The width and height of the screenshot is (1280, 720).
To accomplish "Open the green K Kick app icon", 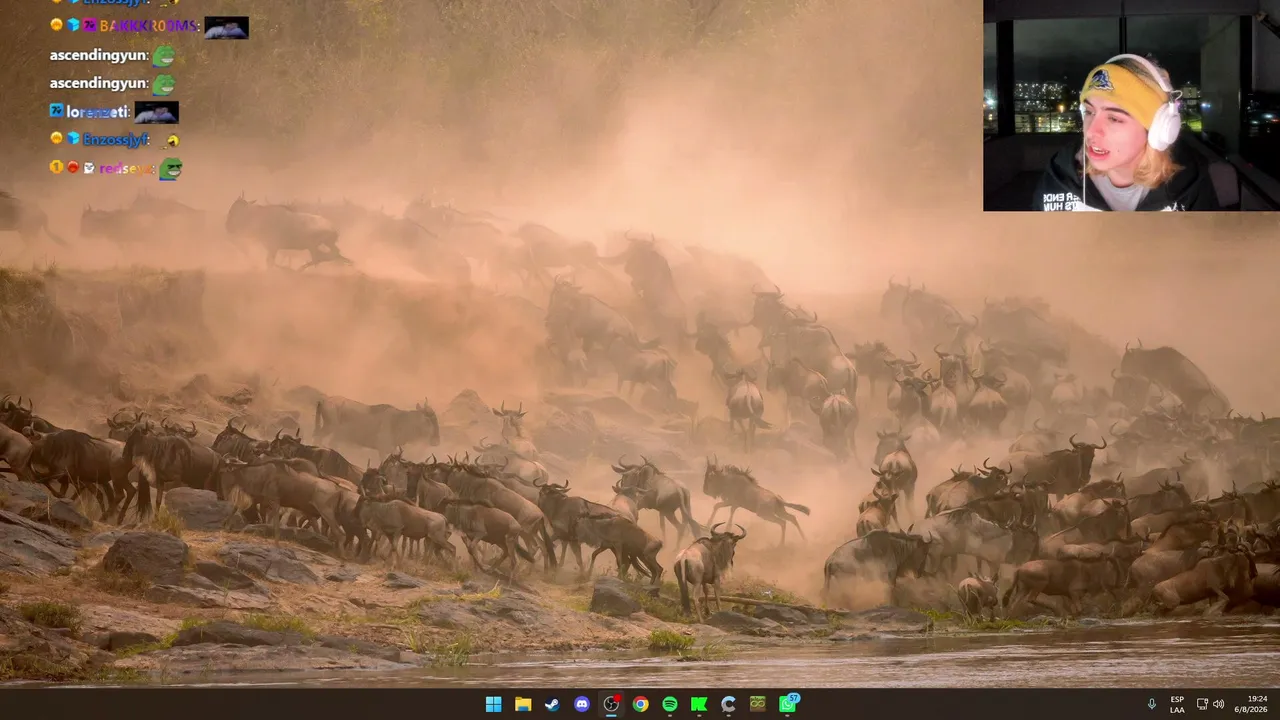I will tap(699, 704).
